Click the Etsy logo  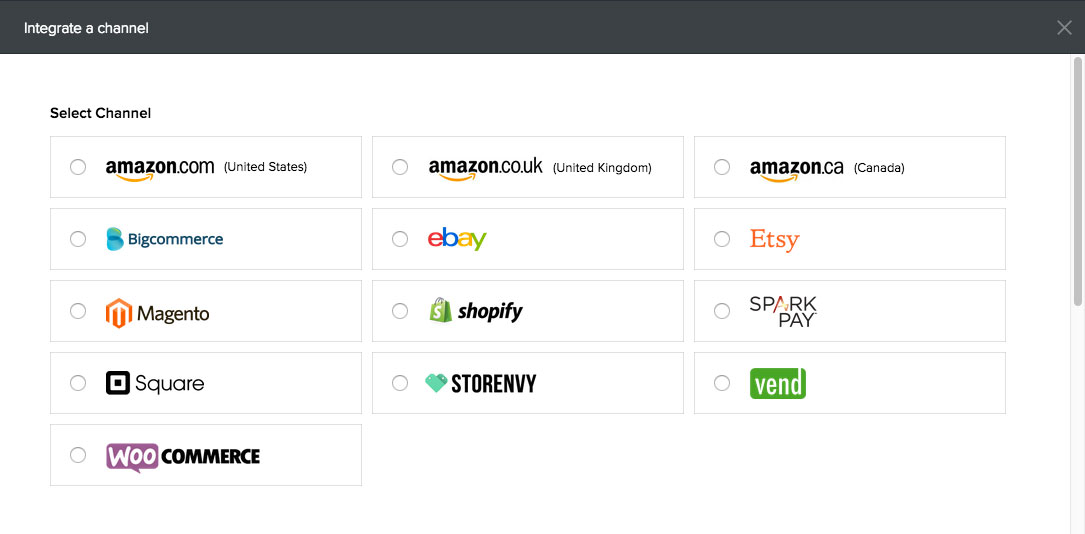(x=775, y=239)
